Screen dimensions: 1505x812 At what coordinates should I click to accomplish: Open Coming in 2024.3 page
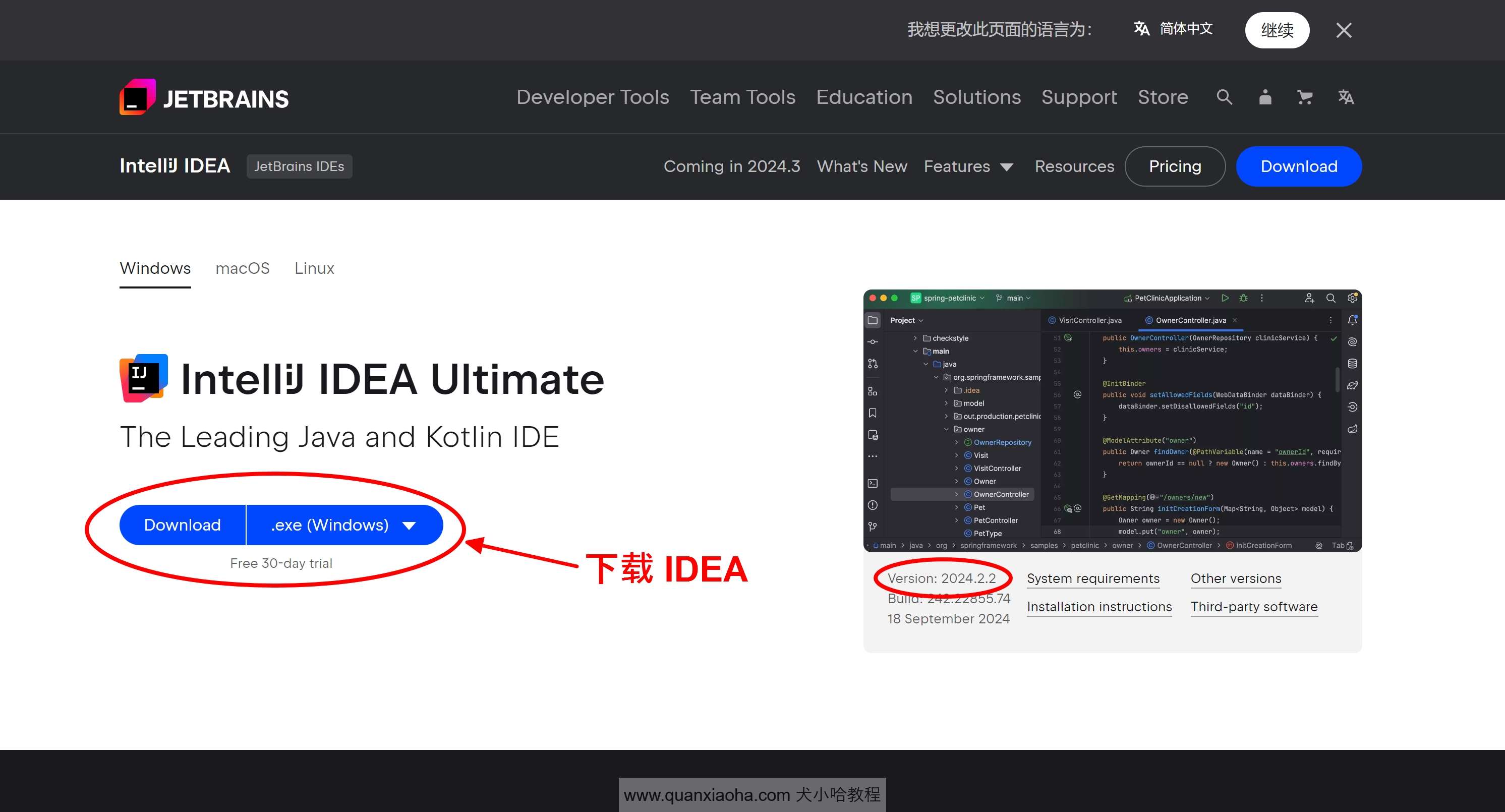731,166
